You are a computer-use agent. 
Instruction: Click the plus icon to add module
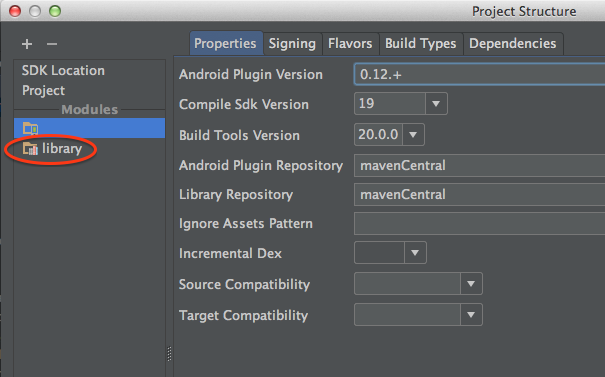tap(27, 44)
